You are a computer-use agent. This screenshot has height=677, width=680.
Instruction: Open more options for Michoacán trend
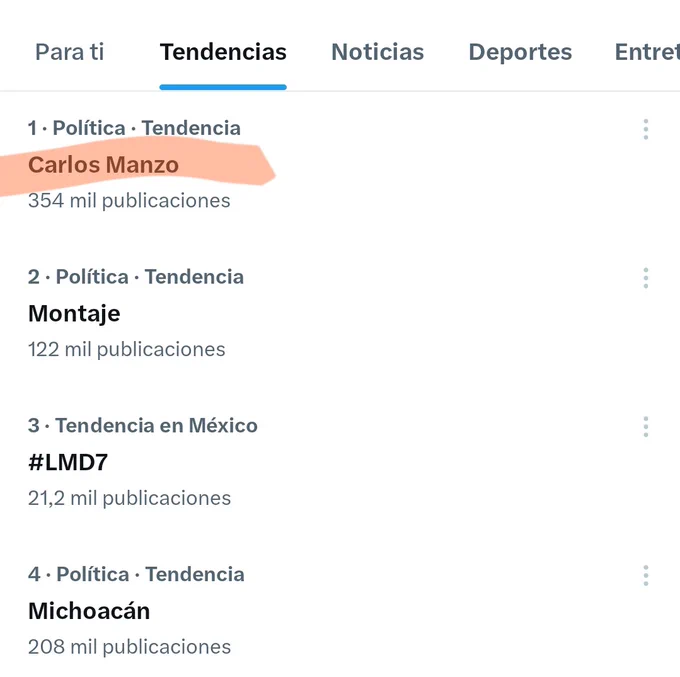tap(646, 576)
